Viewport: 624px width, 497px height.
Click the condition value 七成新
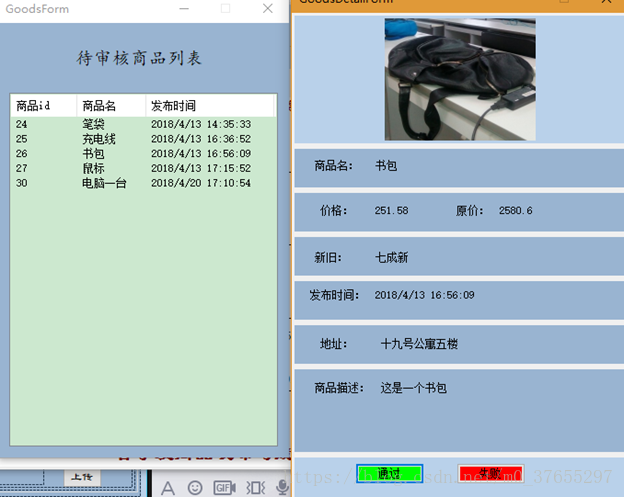click(x=392, y=257)
